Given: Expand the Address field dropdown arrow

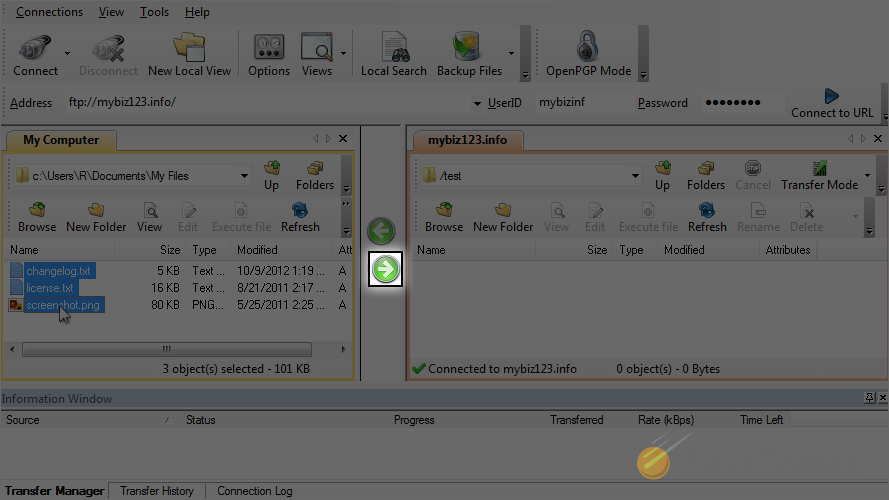Looking at the screenshot, I should tap(477, 103).
